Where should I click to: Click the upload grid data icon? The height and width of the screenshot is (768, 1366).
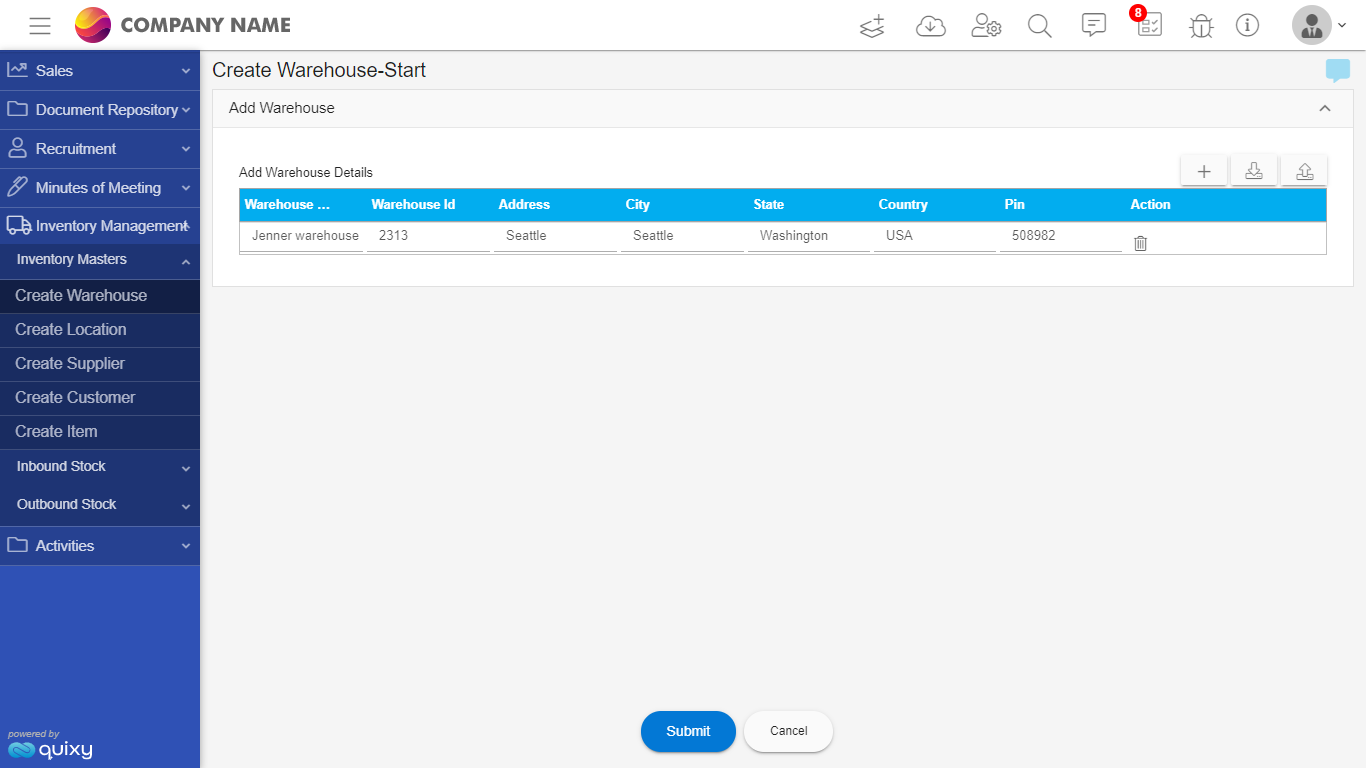[x=1304, y=171]
